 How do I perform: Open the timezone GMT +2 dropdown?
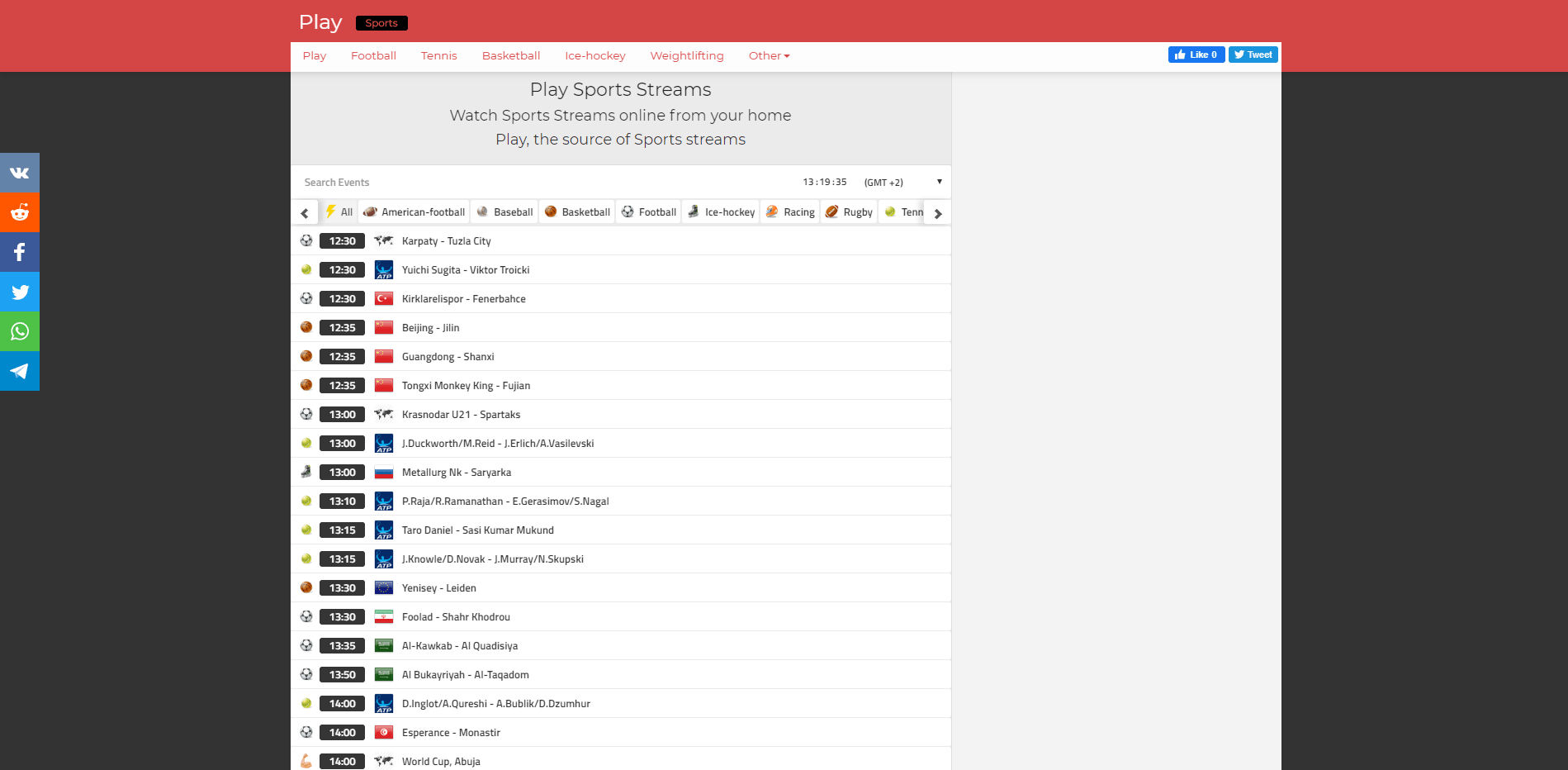point(883,182)
